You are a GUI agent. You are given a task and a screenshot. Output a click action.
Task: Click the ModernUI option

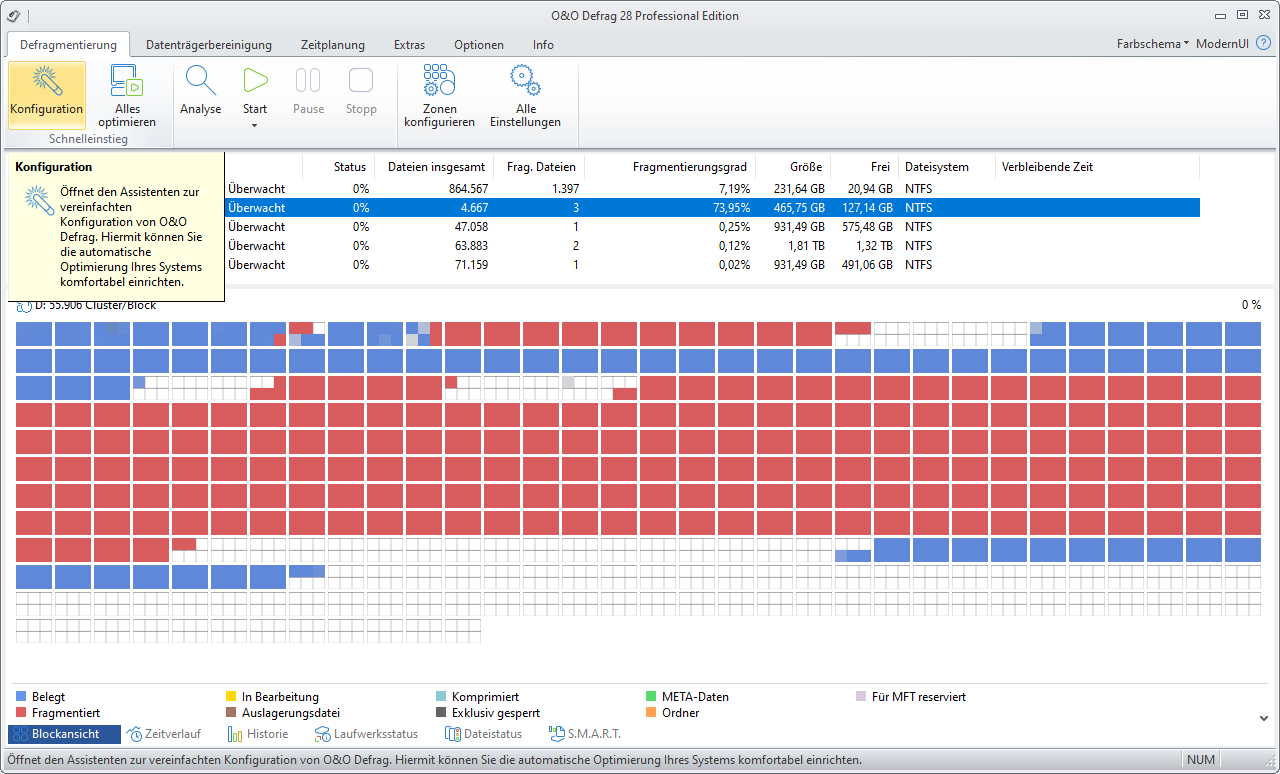pyautogui.click(x=1222, y=44)
